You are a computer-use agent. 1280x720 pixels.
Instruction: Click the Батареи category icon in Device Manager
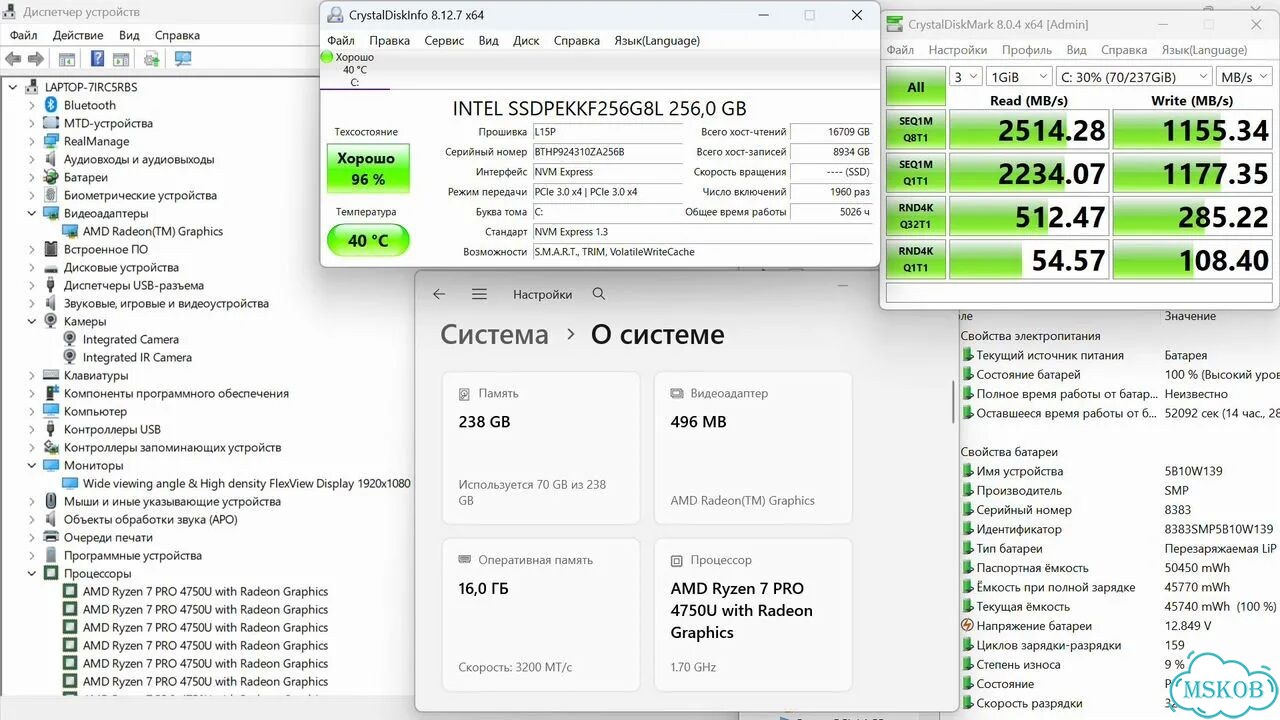51,177
